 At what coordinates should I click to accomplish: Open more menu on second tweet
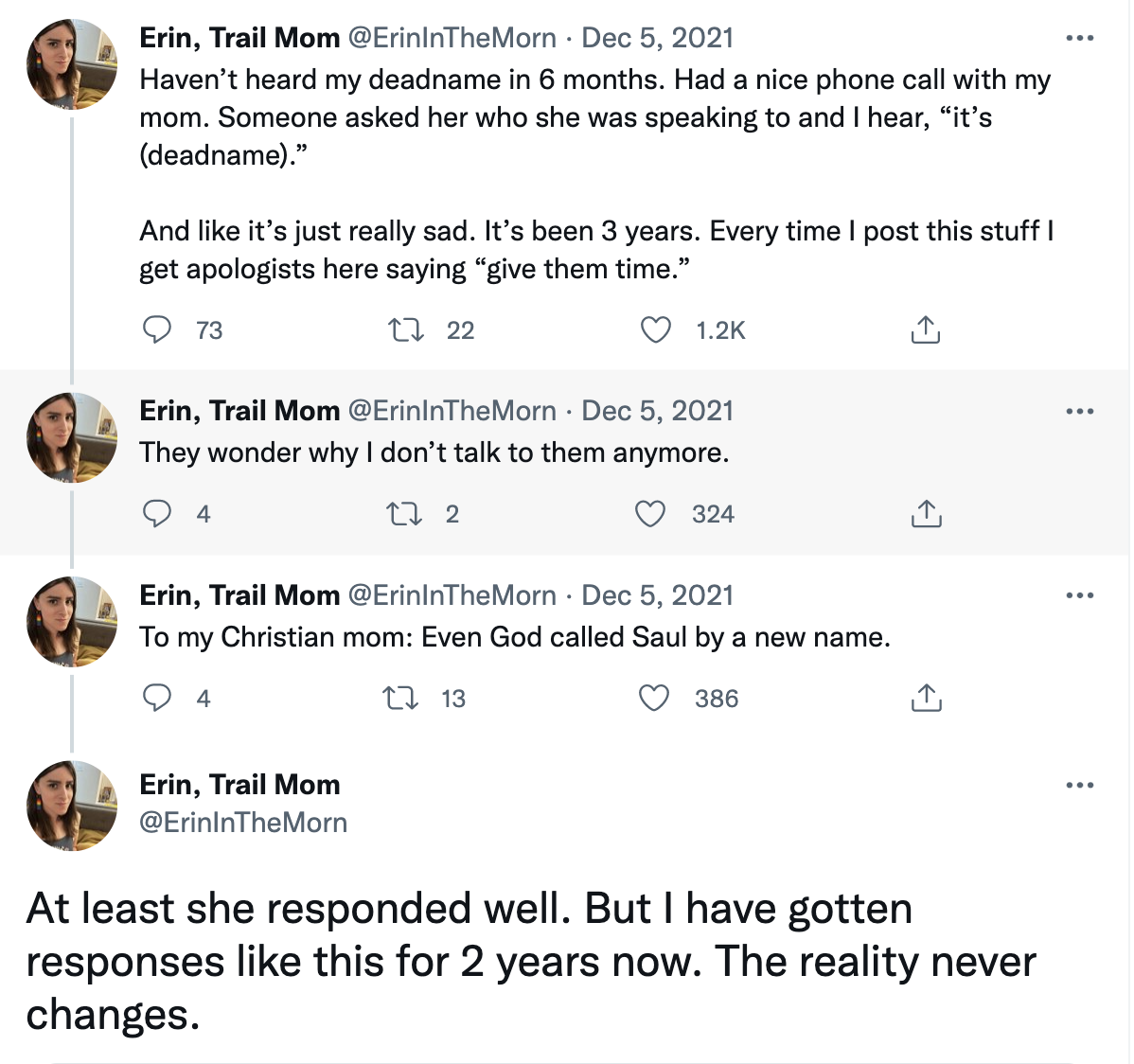click(1079, 412)
